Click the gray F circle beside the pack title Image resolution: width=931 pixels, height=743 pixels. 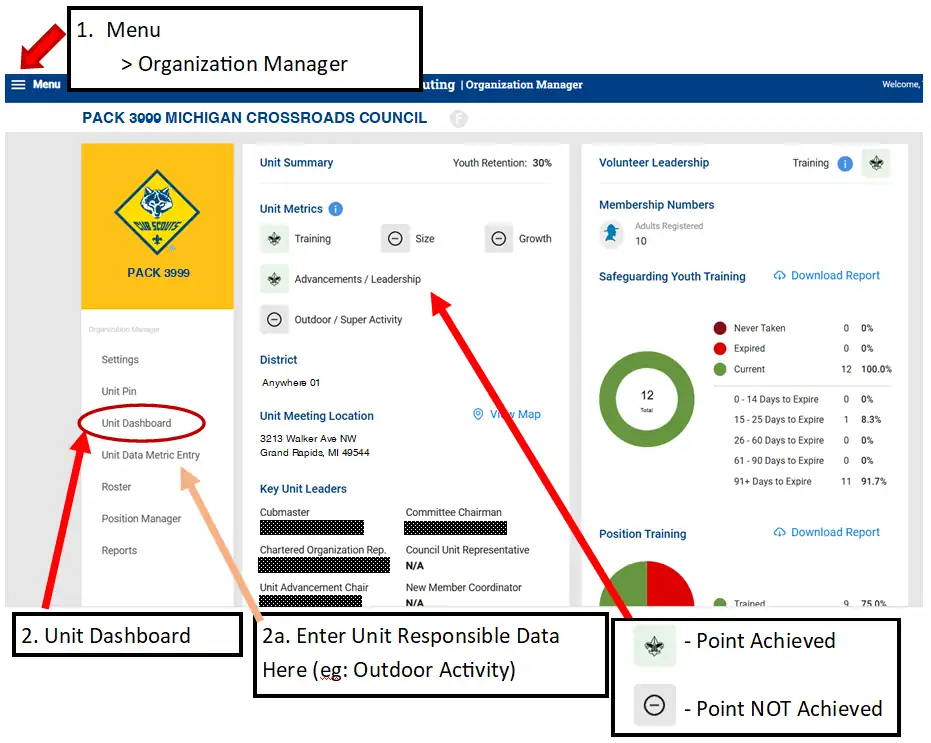coord(458,119)
